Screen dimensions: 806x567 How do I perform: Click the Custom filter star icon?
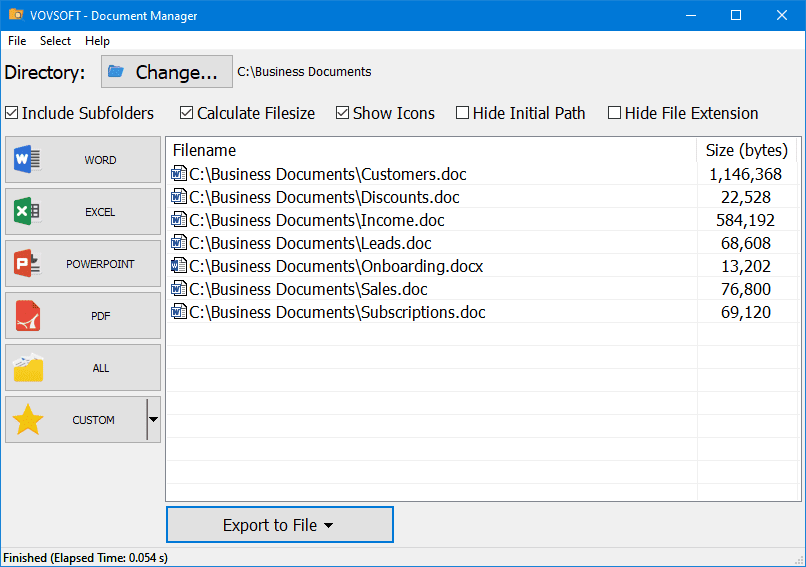pos(28,420)
